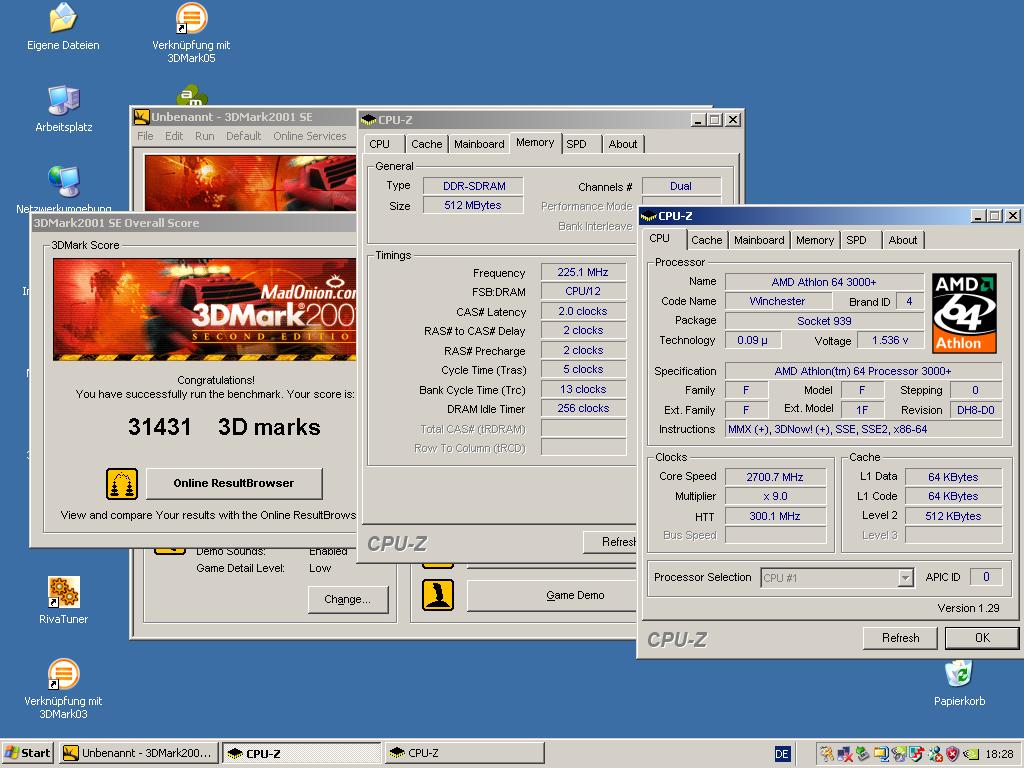
Task: Open the Online Services menu in 3DMark2001
Action: click(309, 136)
